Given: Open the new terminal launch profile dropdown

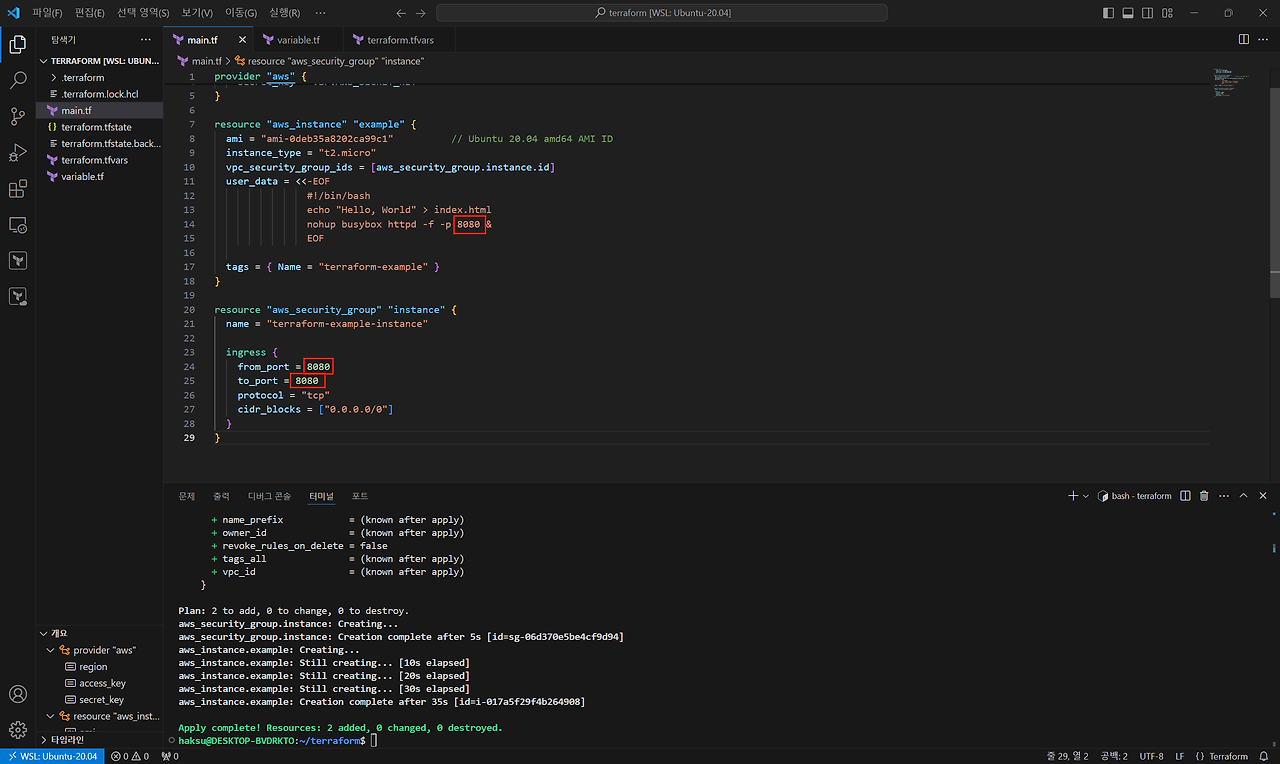Looking at the screenshot, I should [x=1086, y=496].
